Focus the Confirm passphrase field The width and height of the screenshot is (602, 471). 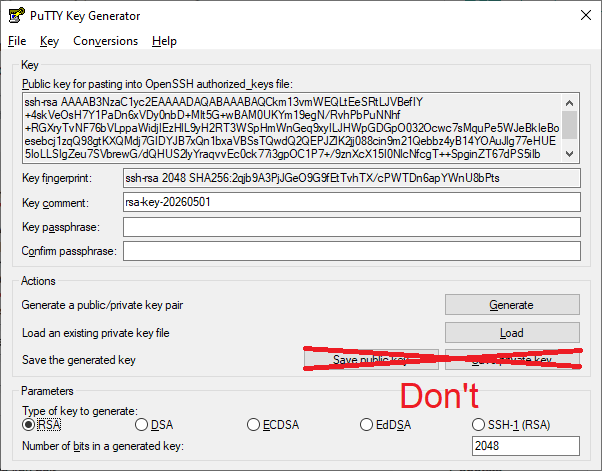352,251
